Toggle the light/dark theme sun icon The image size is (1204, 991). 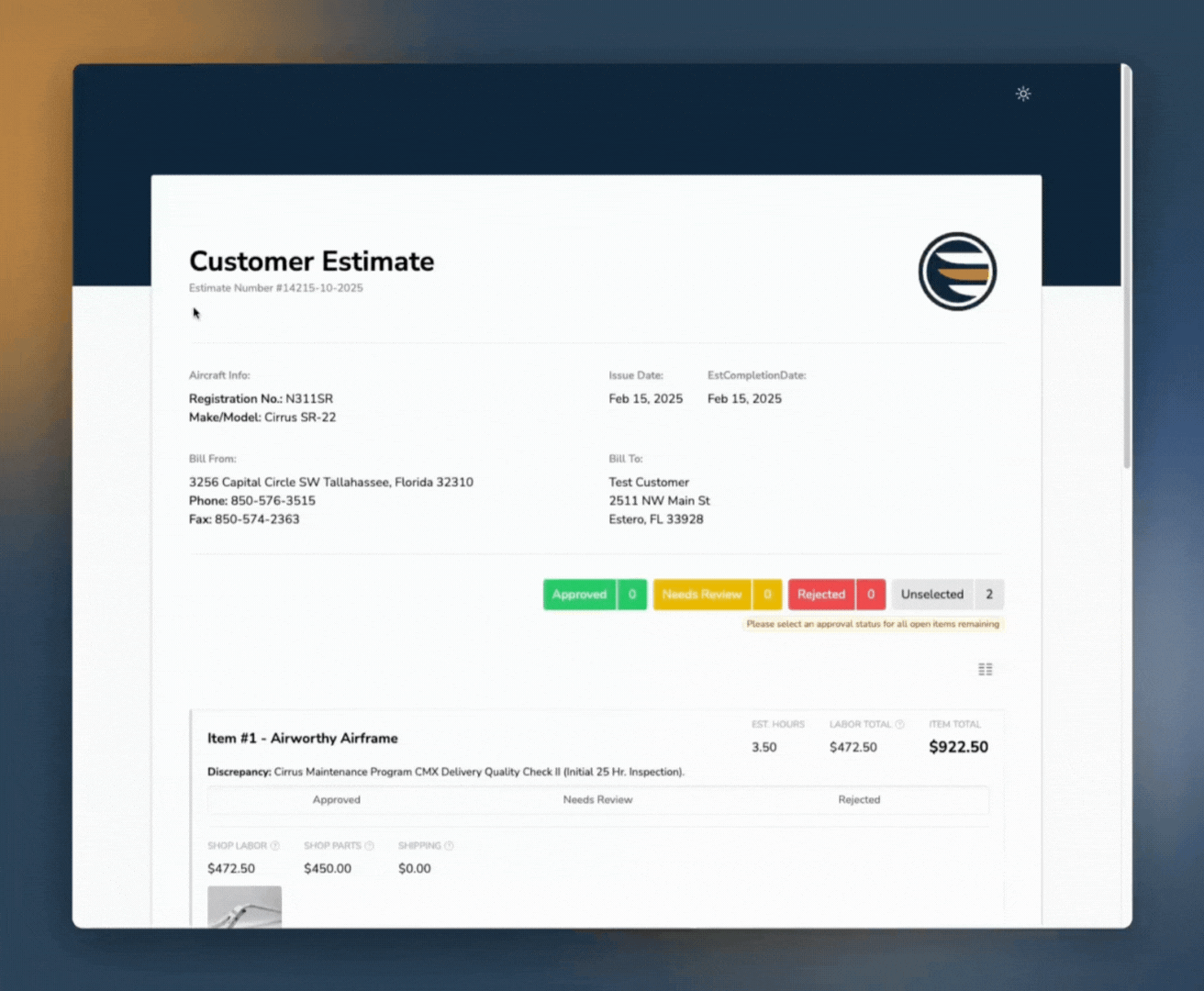pyautogui.click(x=1023, y=94)
